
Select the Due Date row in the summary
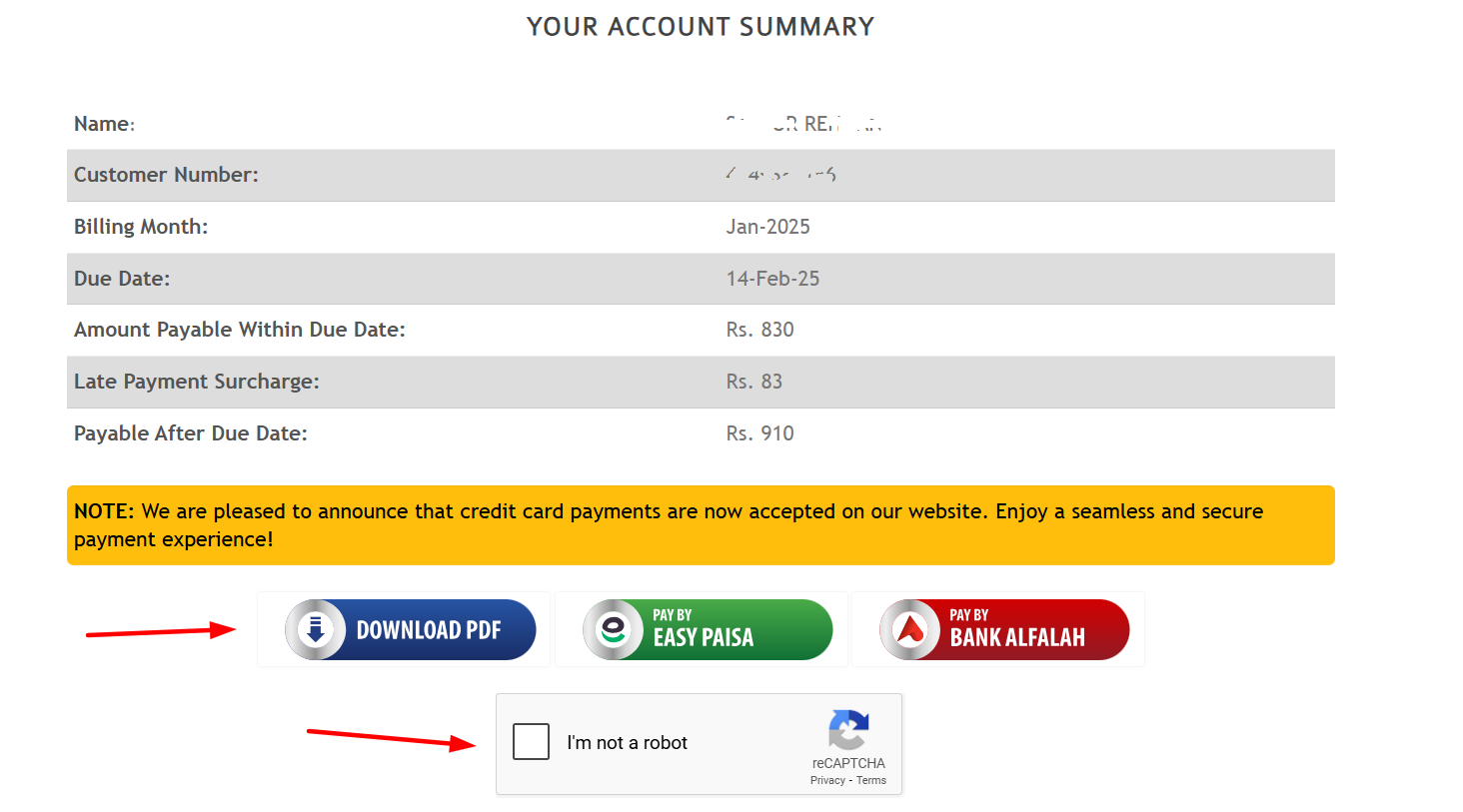tap(700, 279)
